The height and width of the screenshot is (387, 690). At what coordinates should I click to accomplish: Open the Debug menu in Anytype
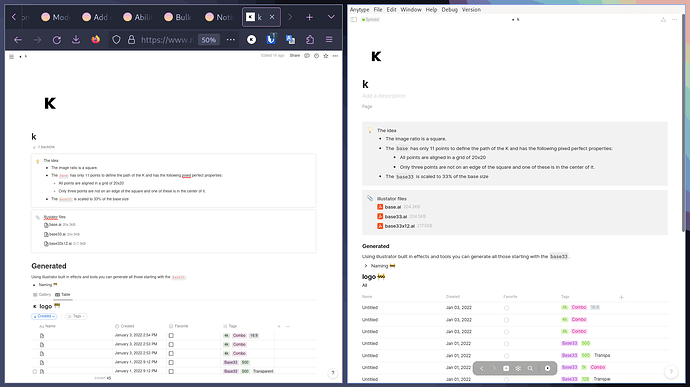pos(449,10)
